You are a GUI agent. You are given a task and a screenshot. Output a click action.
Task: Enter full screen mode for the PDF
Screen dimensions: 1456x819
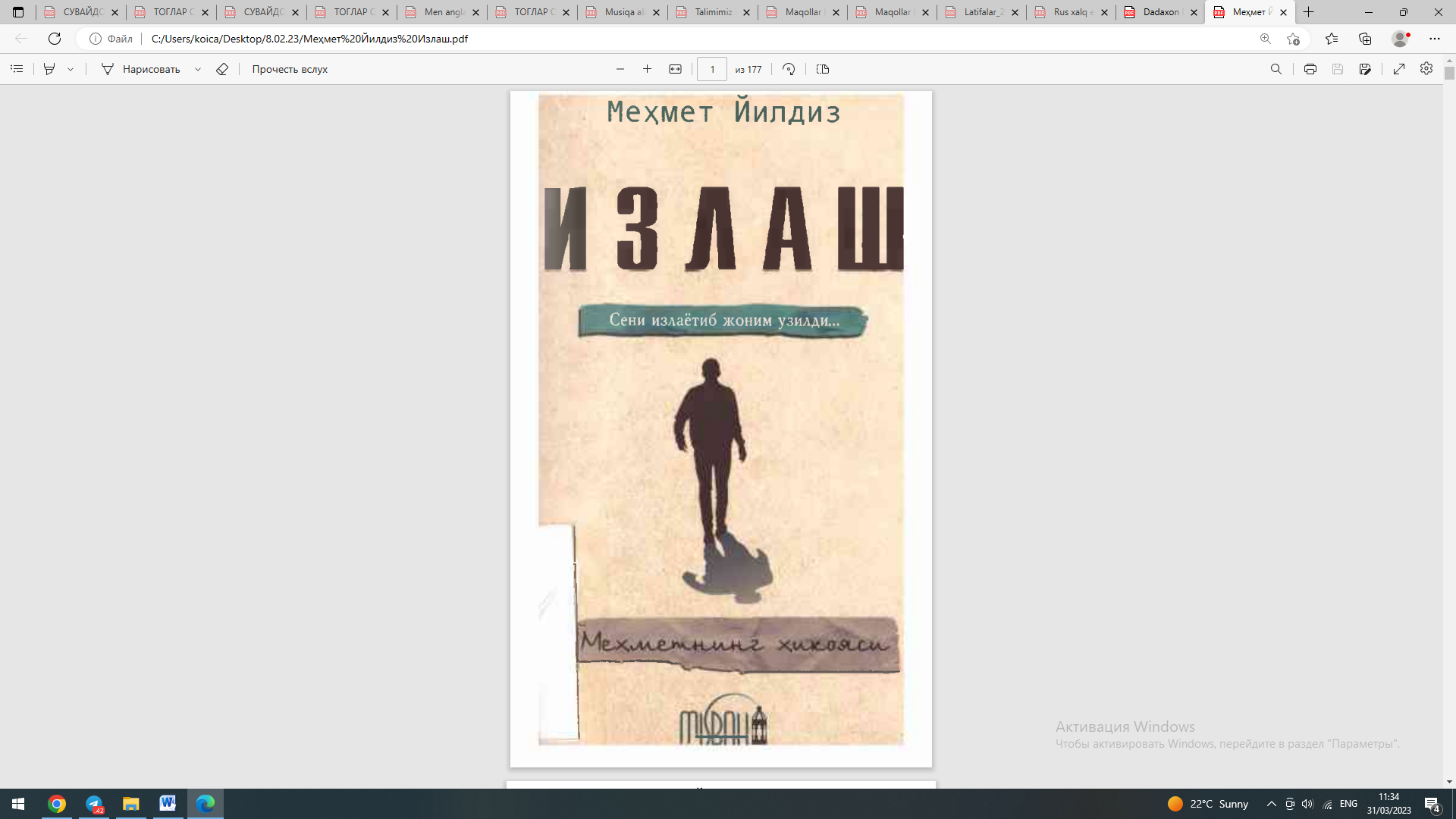[1399, 68]
